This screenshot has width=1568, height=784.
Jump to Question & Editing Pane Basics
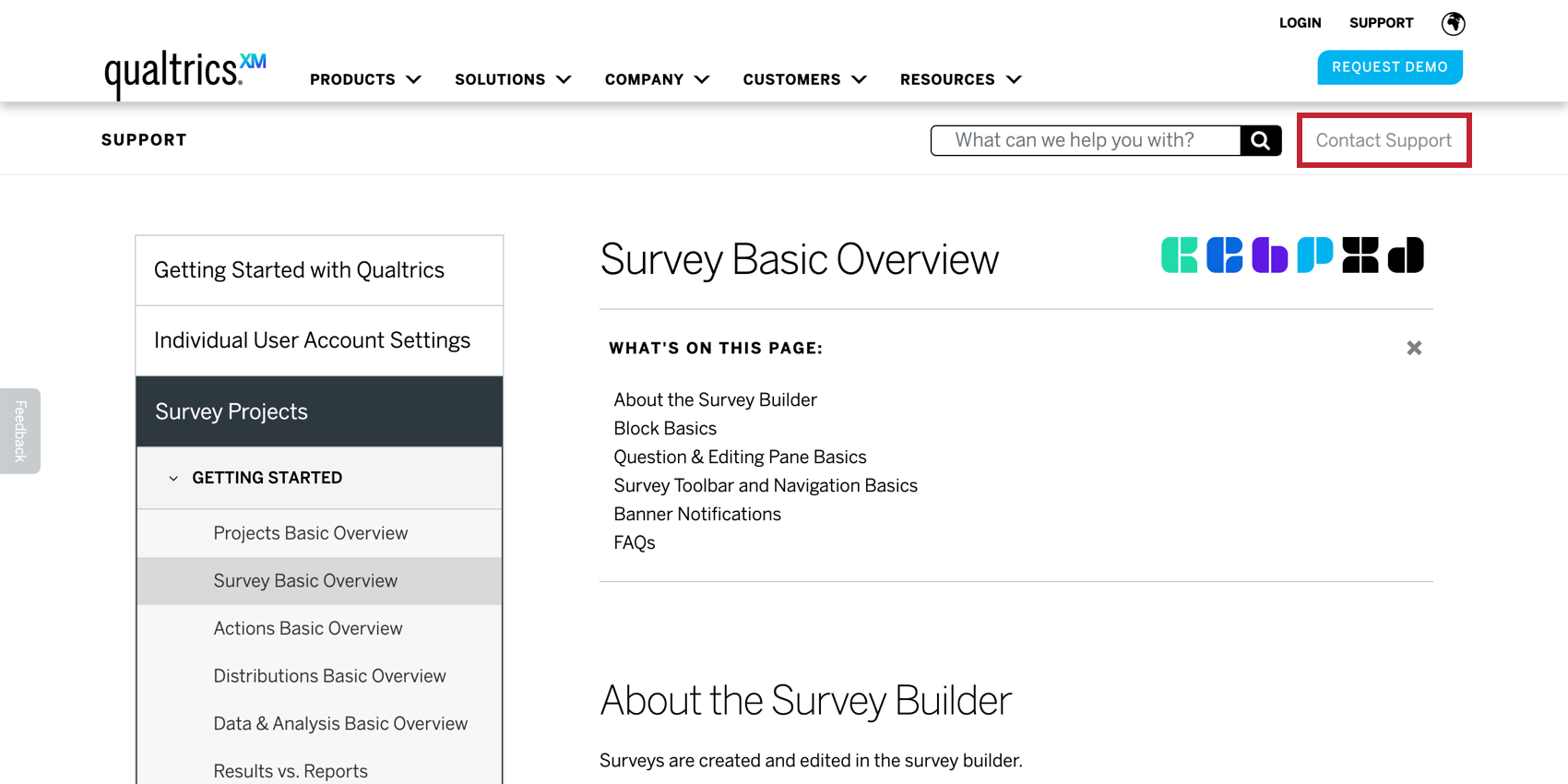pos(740,457)
